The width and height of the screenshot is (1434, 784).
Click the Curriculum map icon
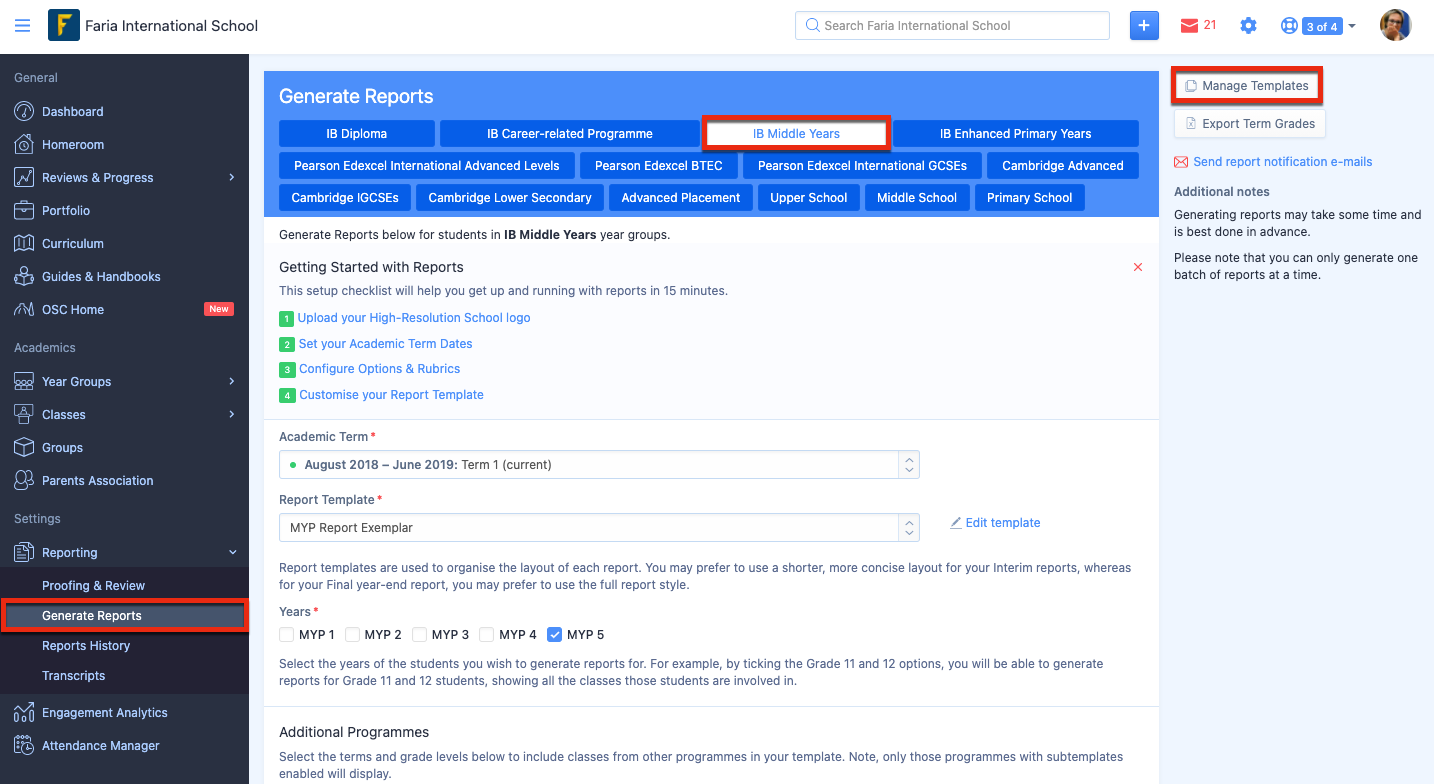pos(24,243)
